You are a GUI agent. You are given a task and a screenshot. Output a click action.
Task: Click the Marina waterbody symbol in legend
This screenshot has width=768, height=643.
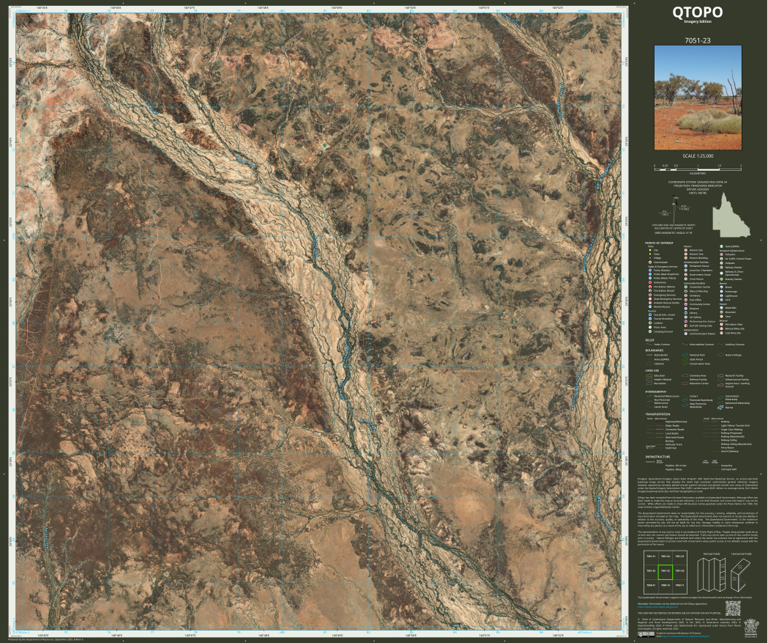(x=720, y=407)
